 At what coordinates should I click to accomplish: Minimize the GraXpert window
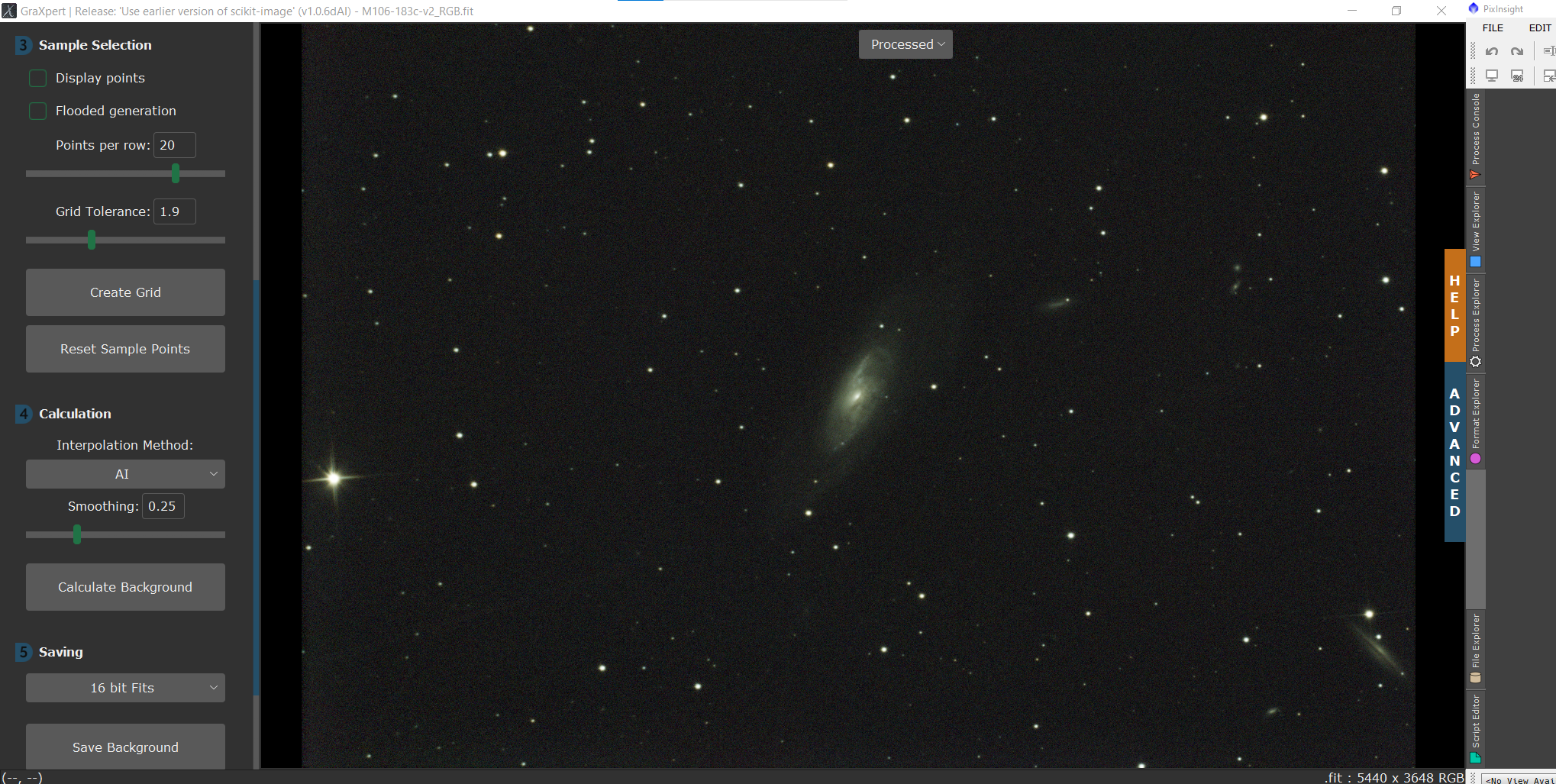click(x=1352, y=11)
